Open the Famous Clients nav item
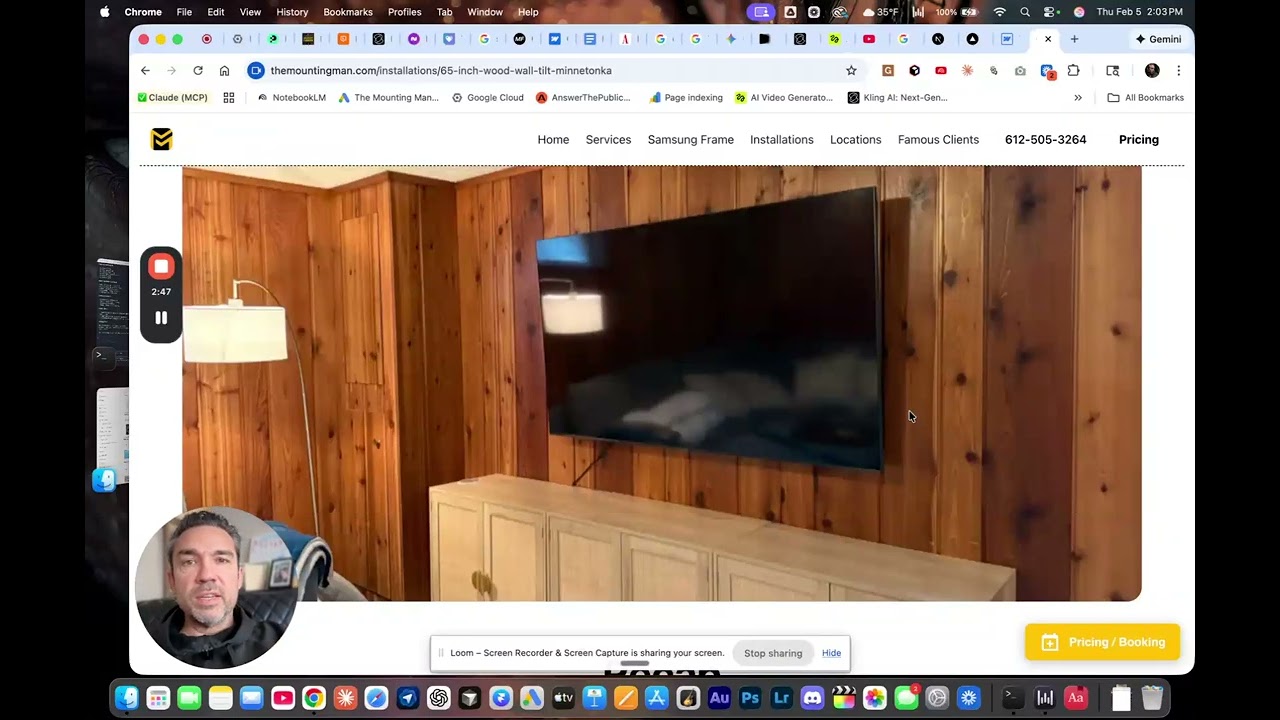Viewport: 1280px width, 720px height. [938, 139]
